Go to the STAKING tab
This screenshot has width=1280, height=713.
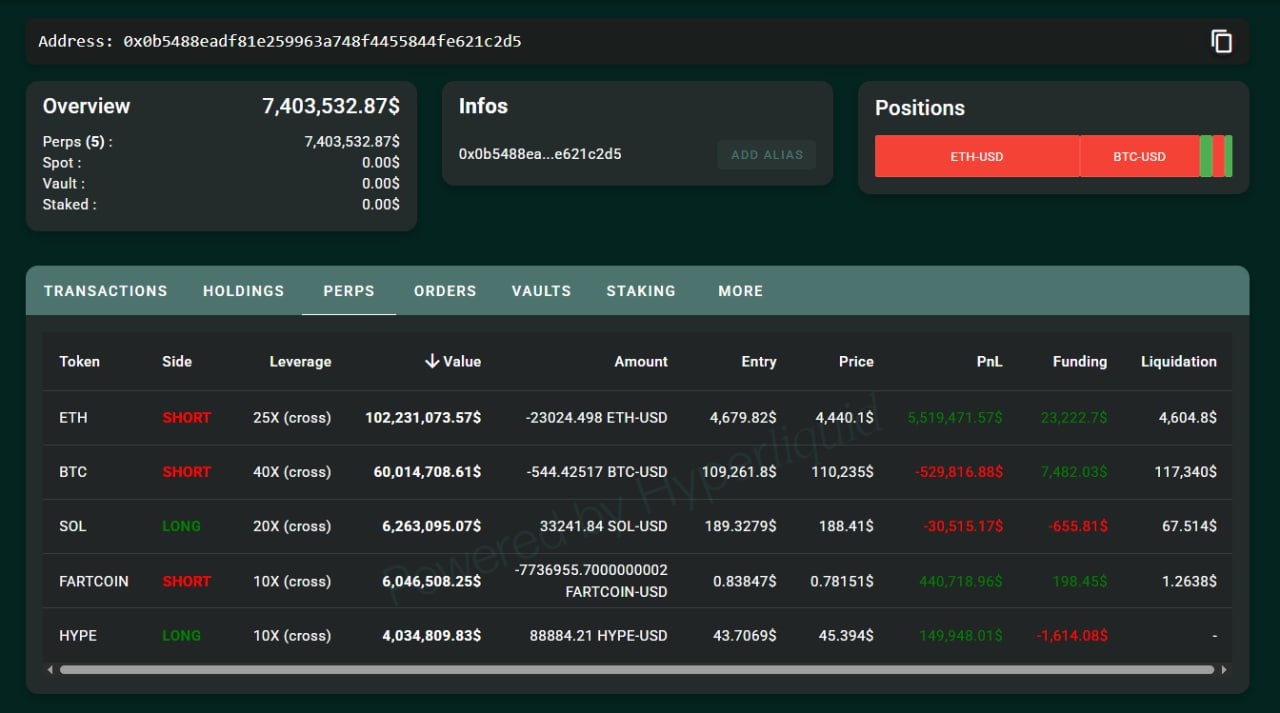[x=641, y=291]
